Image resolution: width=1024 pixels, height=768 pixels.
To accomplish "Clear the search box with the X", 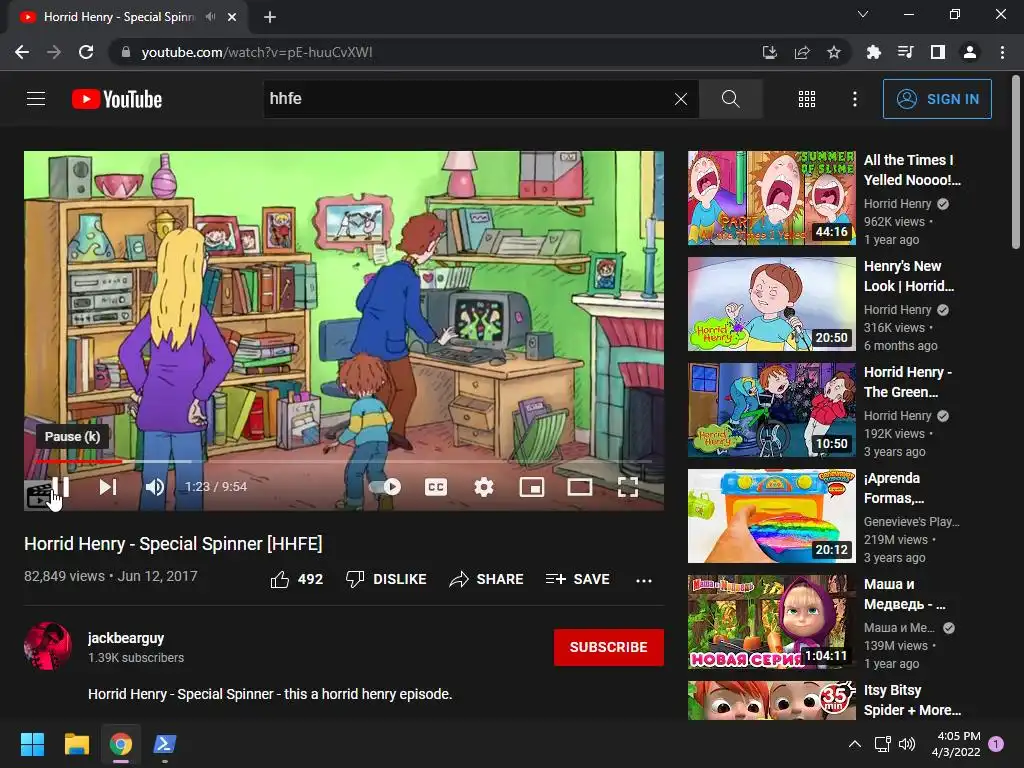I will pos(680,99).
